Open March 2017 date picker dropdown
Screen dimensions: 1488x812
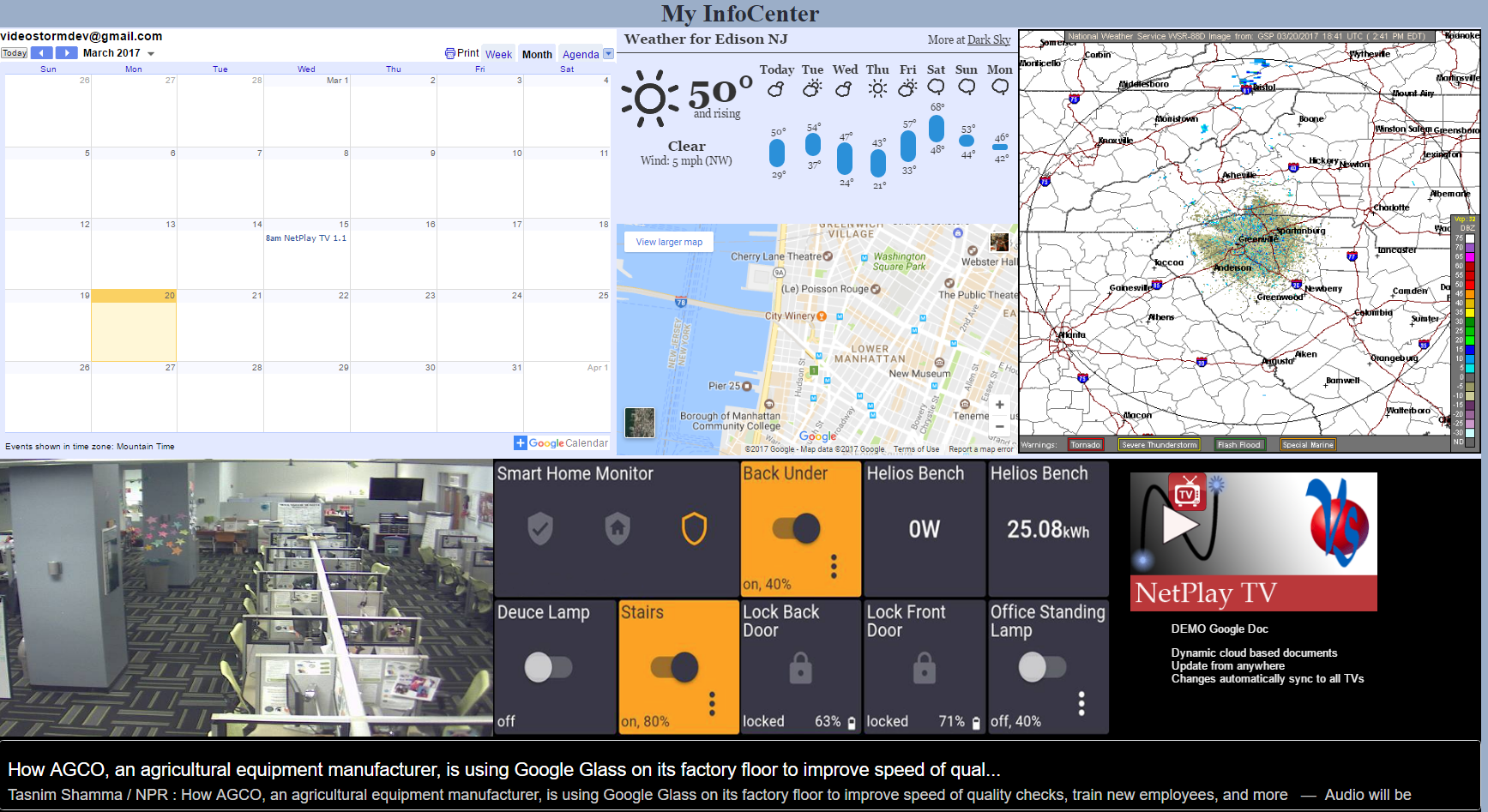(151, 54)
